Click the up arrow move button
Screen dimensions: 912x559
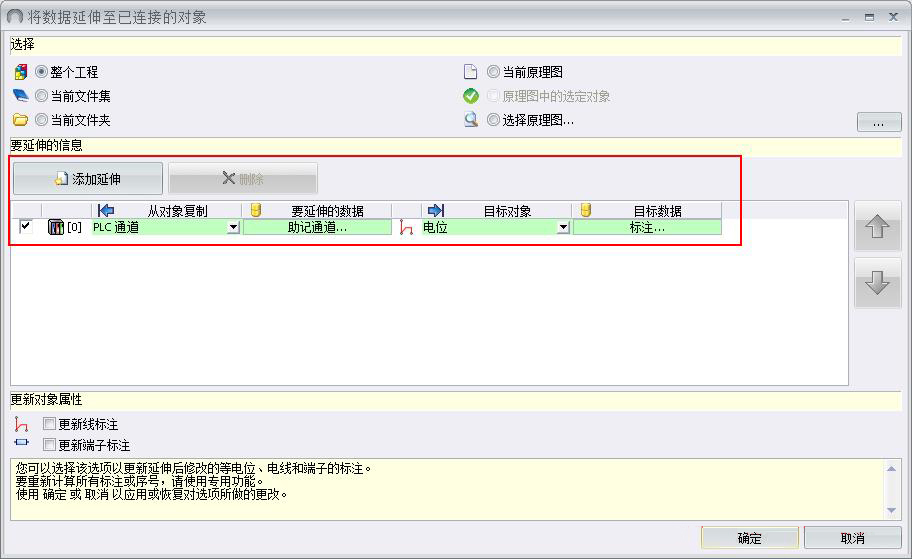877,227
